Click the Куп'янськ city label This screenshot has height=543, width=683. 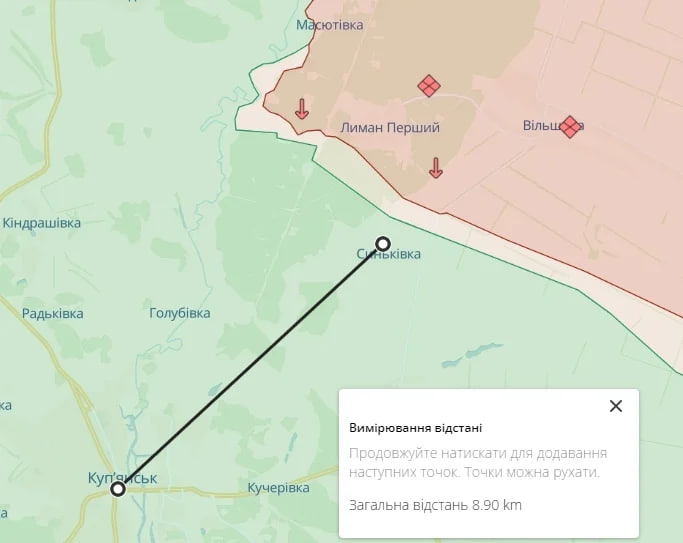click(122, 478)
